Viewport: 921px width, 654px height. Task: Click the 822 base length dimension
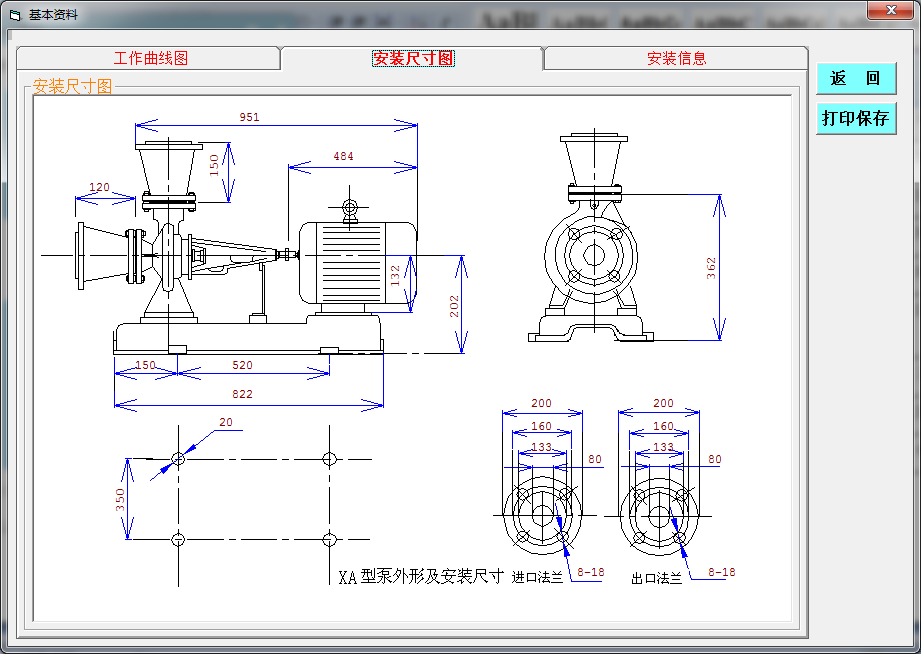(x=243, y=394)
